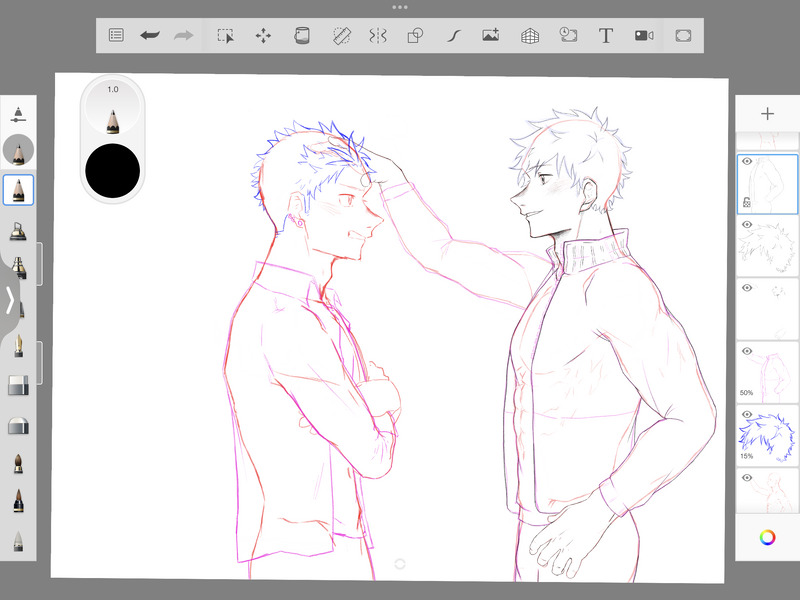Select the highlighted pencil brush
Screen dimensions: 800x600
pyautogui.click(x=18, y=190)
